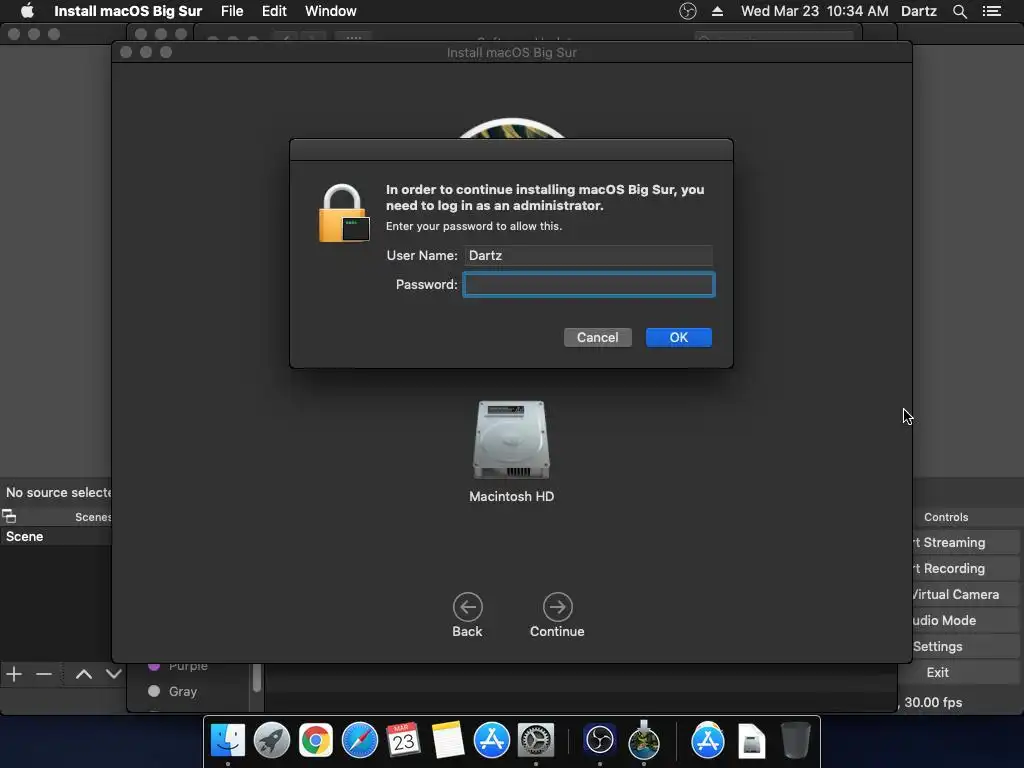Open the document file icon in Dock
Image resolution: width=1024 pixels, height=768 pixels.
pos(752,741)
